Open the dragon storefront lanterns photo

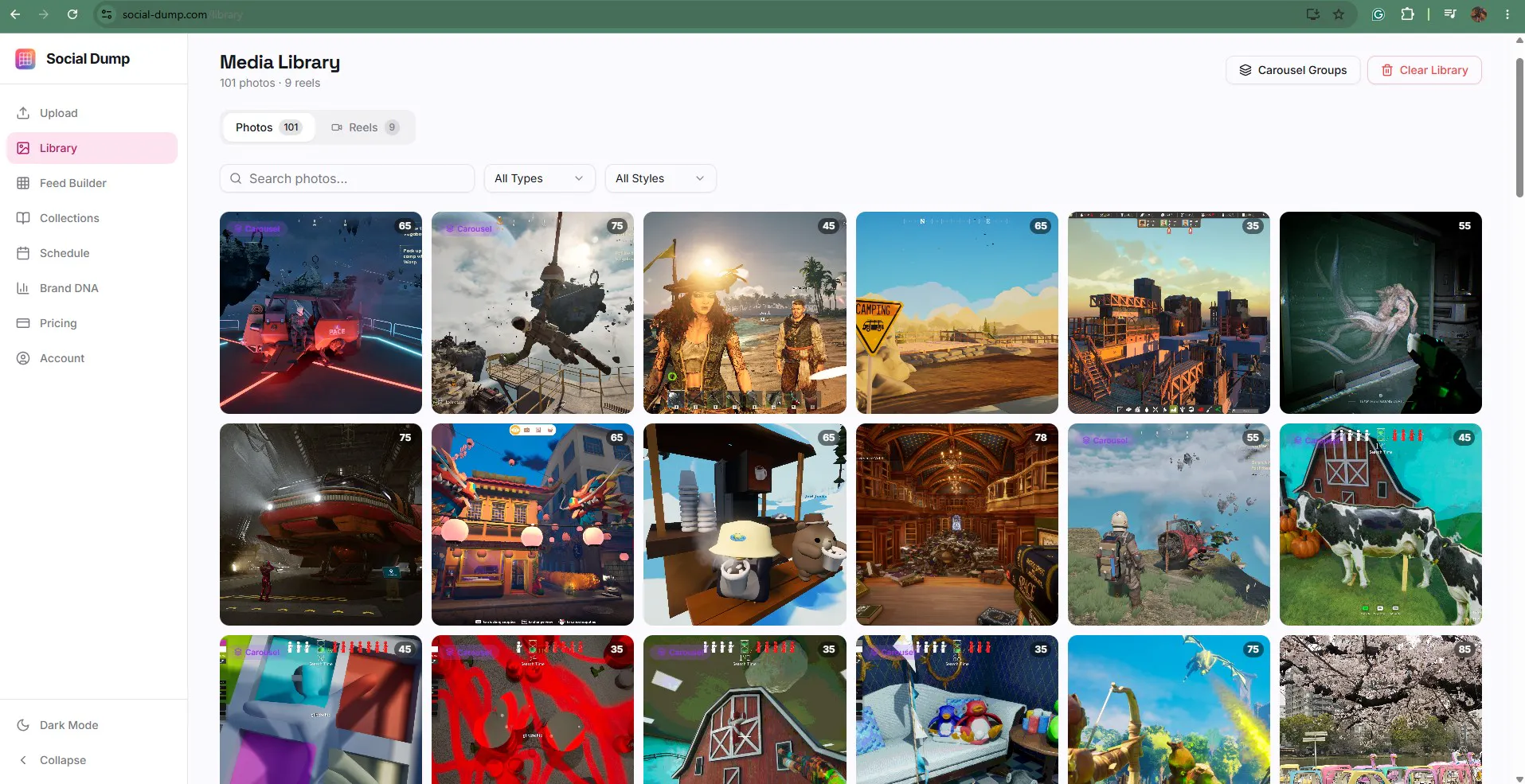(x=533, y=525)
